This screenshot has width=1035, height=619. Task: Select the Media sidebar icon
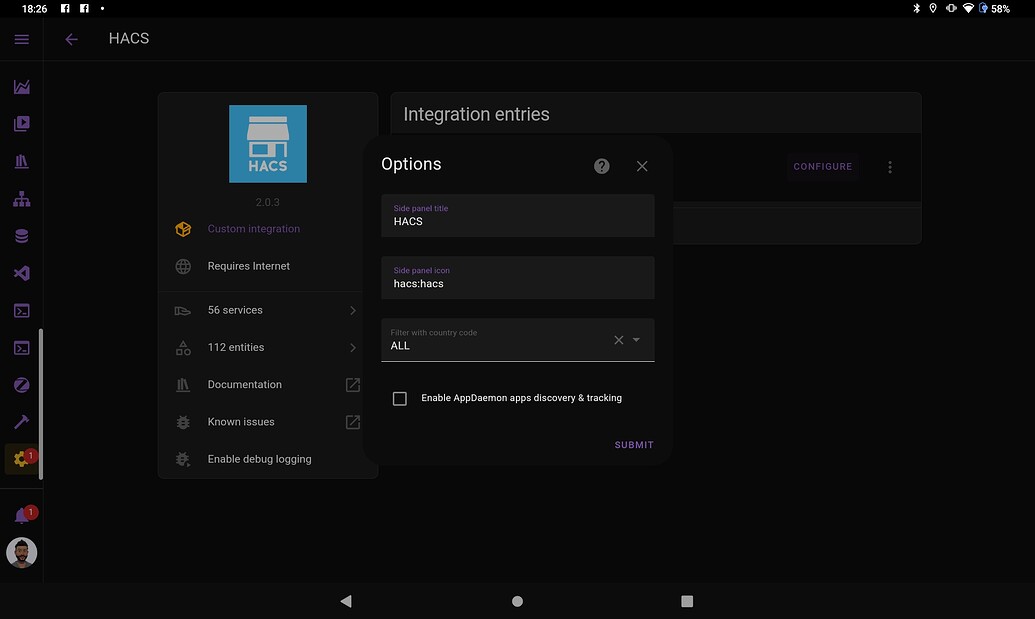click(x=21, y=123)
